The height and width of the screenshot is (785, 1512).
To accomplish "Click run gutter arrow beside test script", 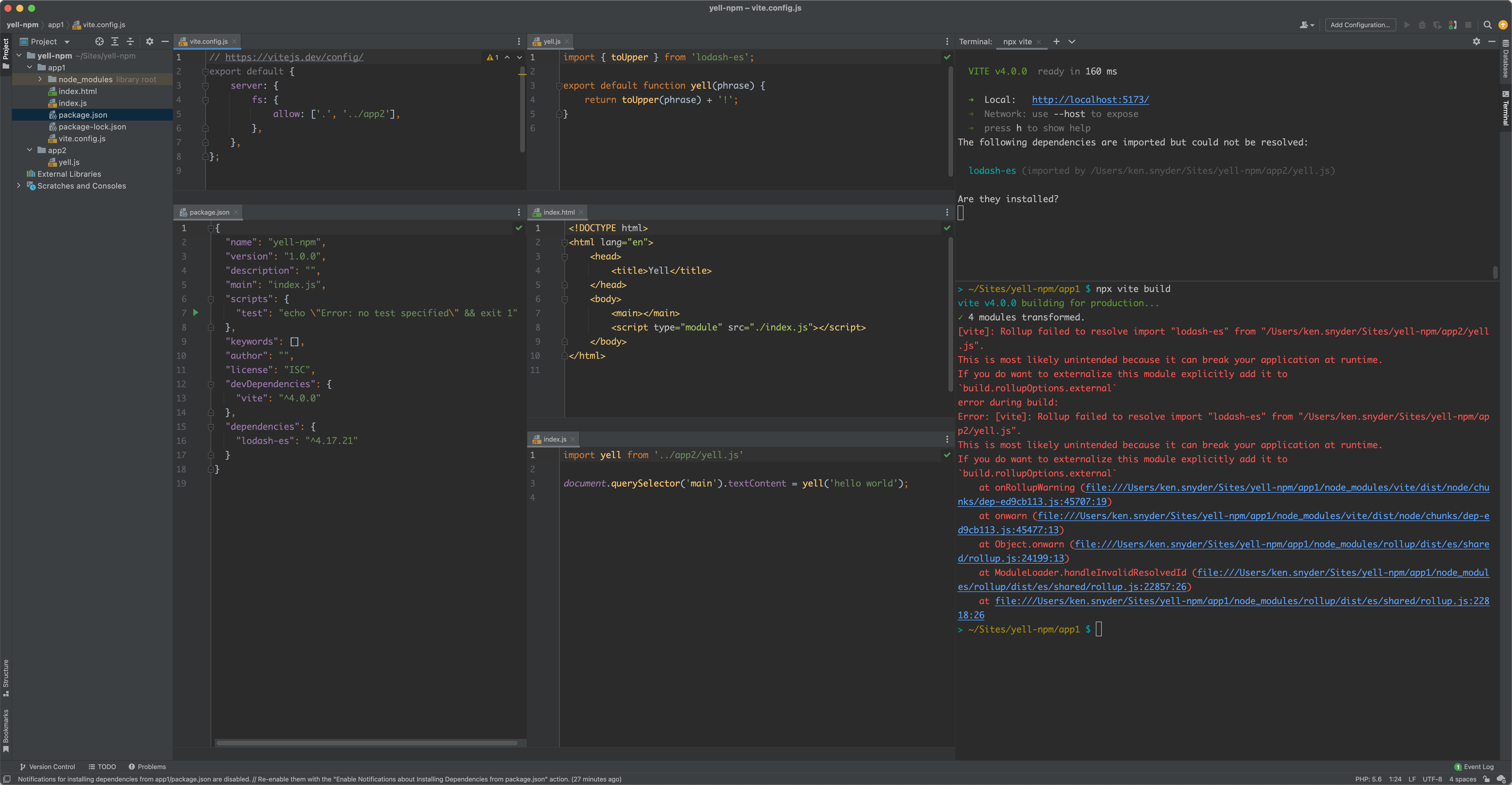I will [x=196, y=313].
